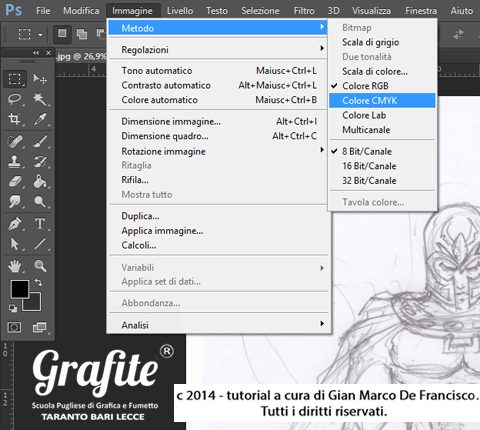Click Colore automatico
480x430 pixels.
coord(218,100)
